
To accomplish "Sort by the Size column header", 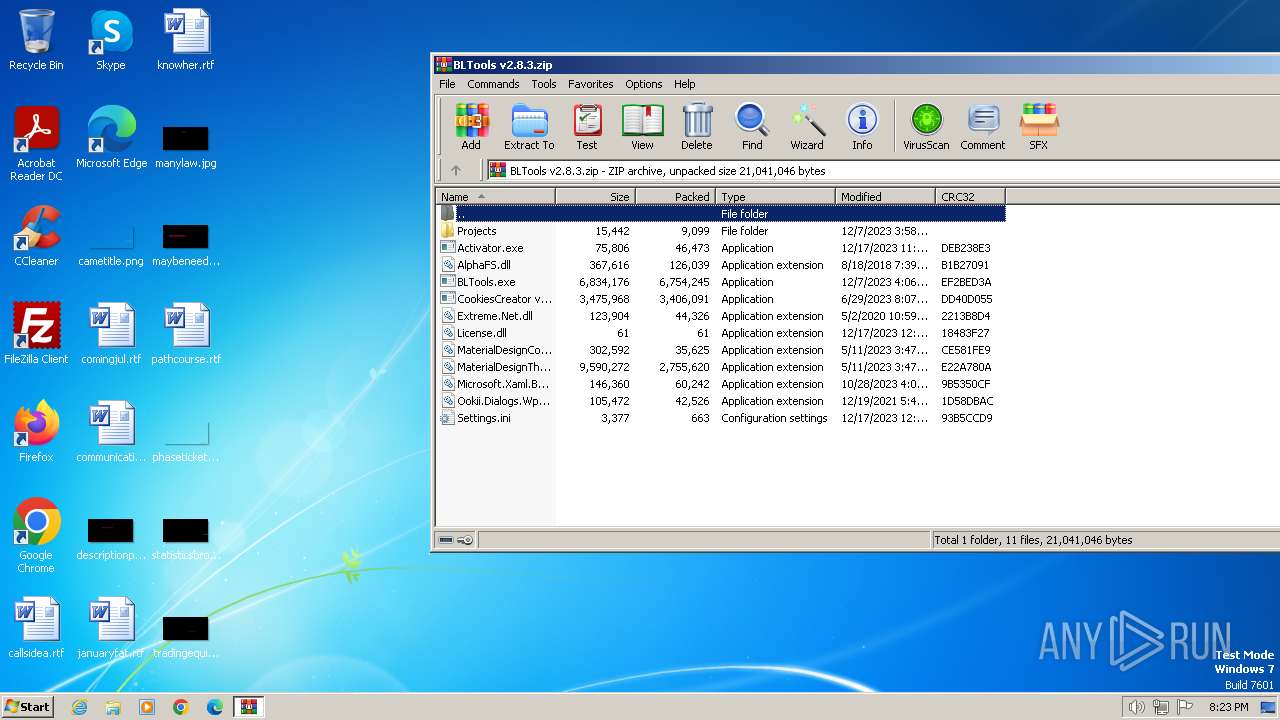I will point(596,197).
